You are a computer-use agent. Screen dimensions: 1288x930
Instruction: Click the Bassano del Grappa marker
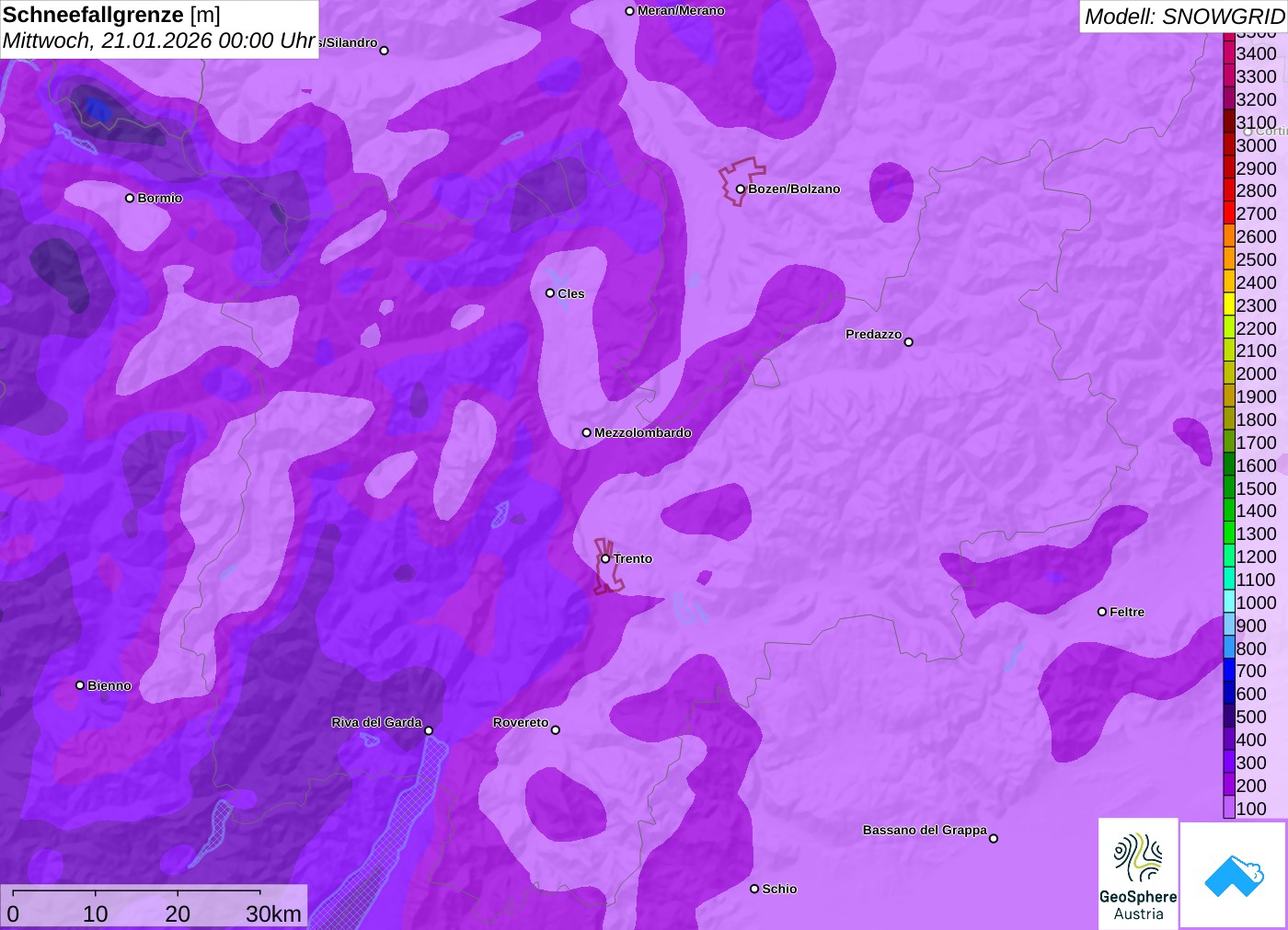pos(994,838)
